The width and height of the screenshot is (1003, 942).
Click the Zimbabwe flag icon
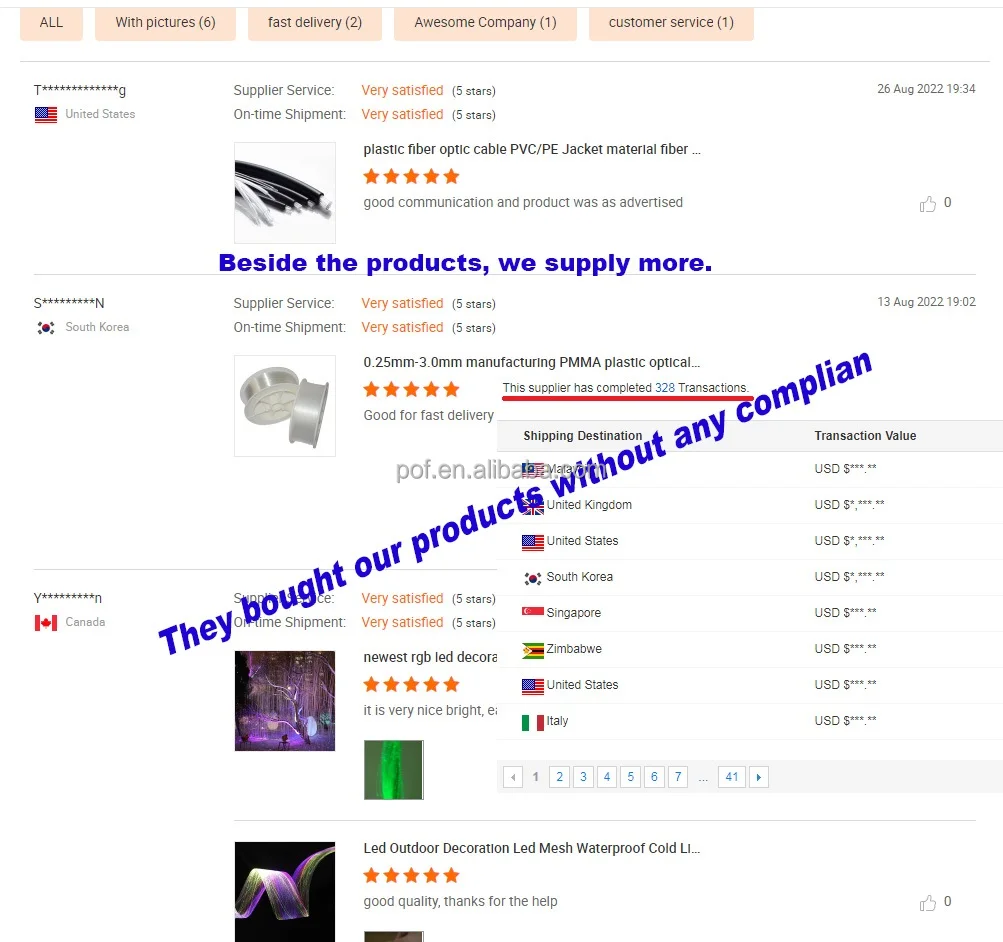point(533,650)
